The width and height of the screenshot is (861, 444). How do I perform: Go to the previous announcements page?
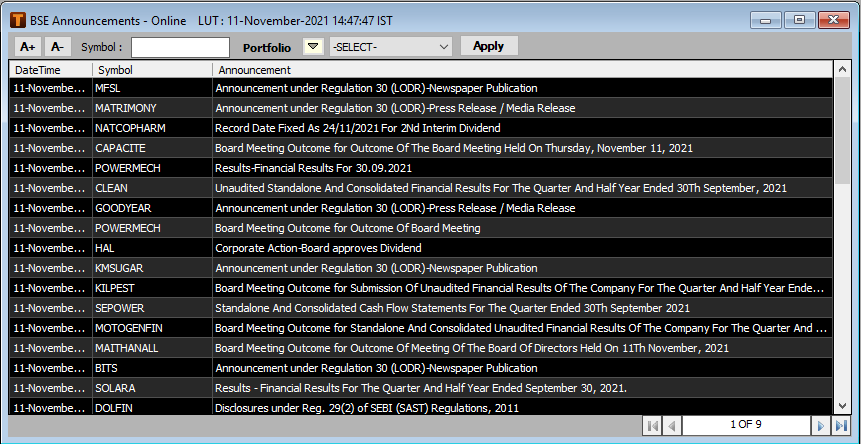point(672,425)
